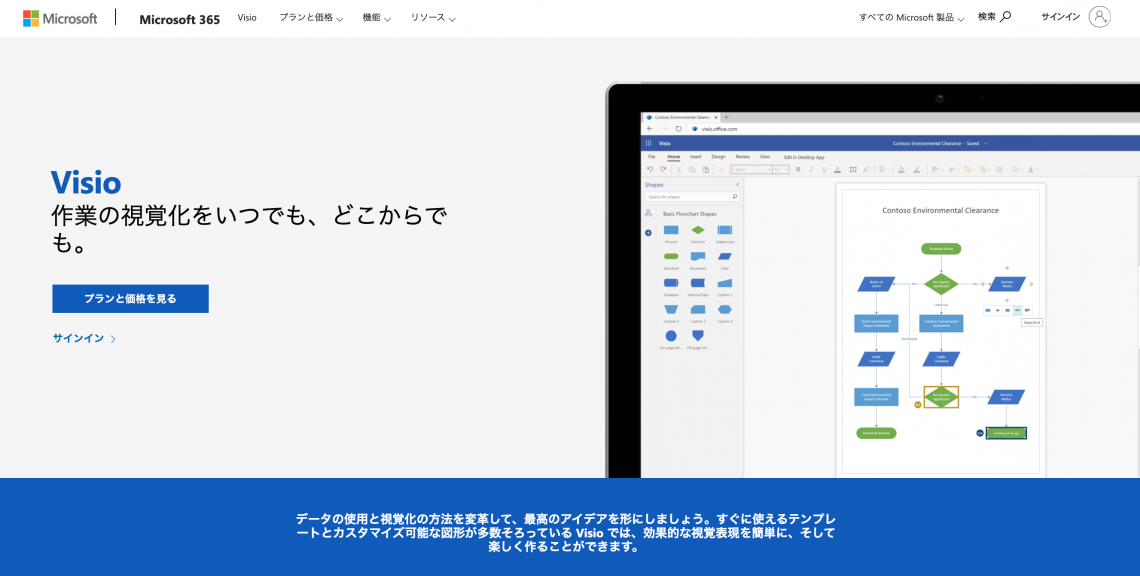Select the External Data shape
The height and width of the screenshot is (576, 1140).
tap(698, 283)
